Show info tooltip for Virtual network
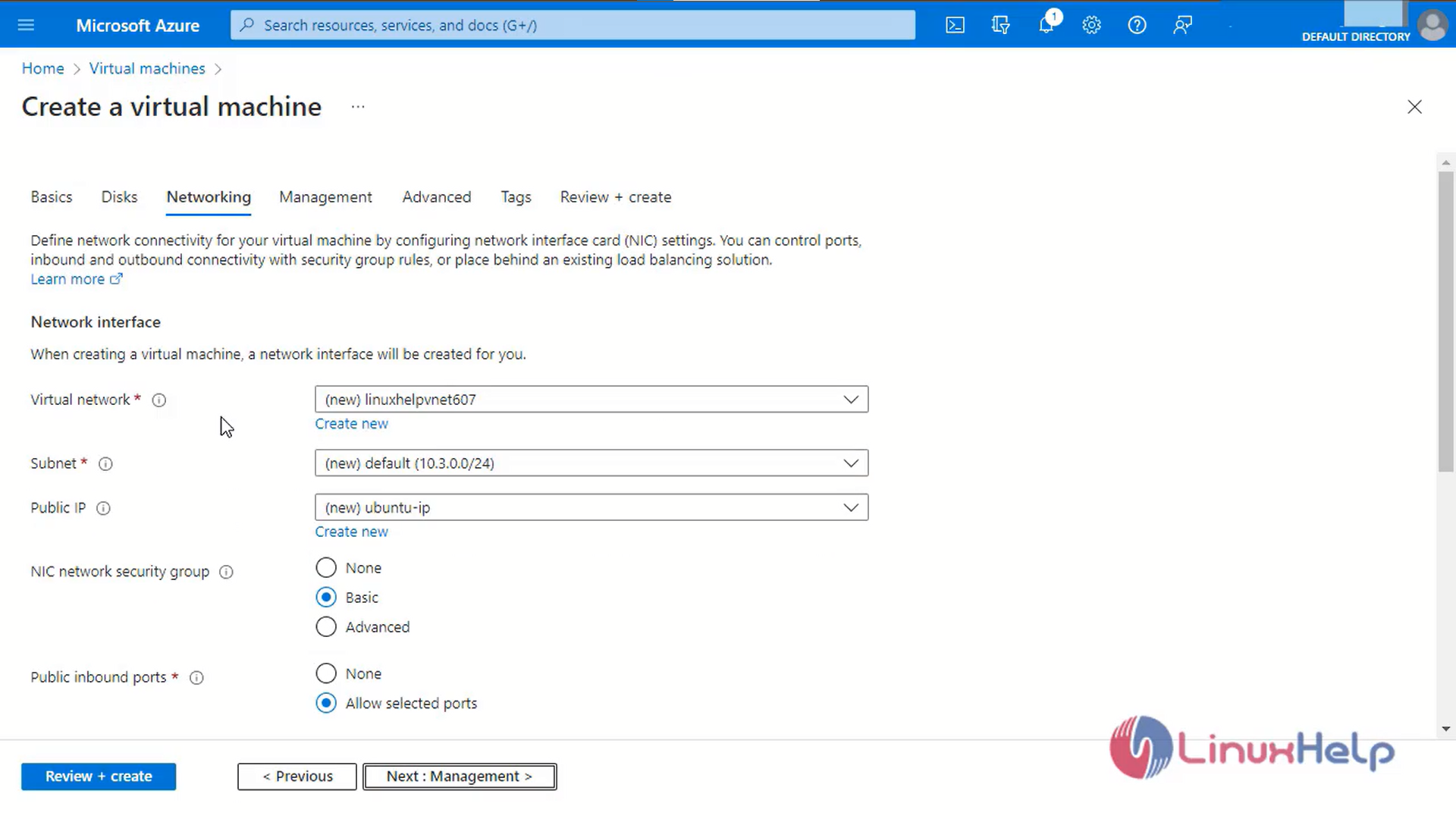Image resolution: width=1456 pixels, height=819 pixels. pyautogui.click(x=159, y=400)
